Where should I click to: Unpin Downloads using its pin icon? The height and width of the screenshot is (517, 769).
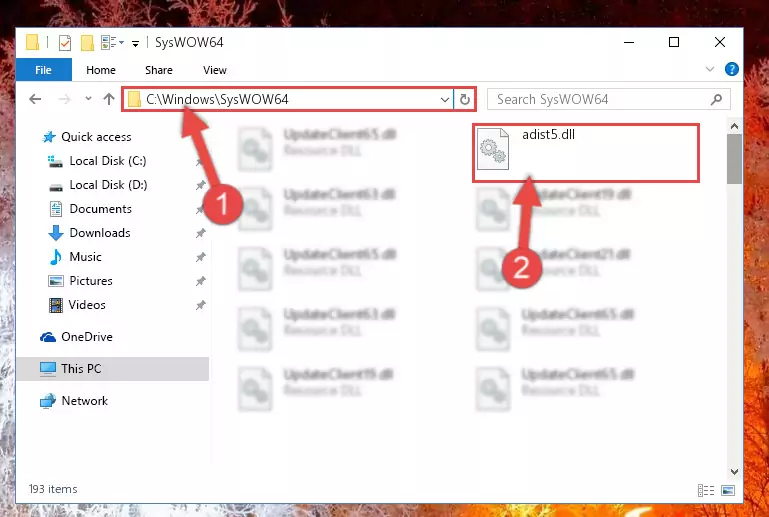coord(201,233)
